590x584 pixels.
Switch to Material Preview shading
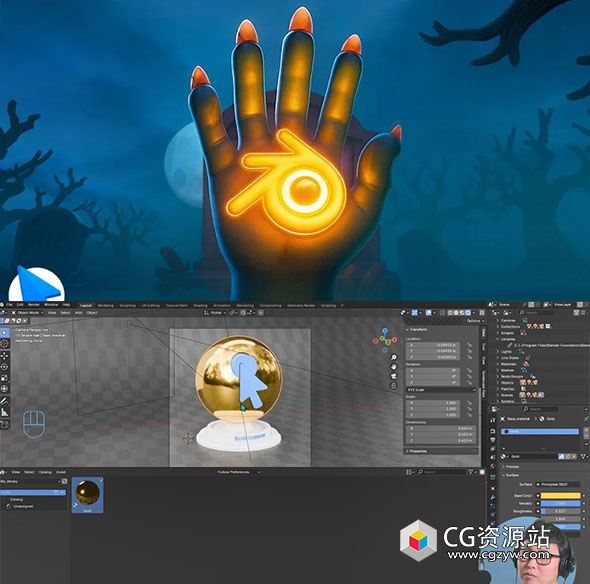[x=462, y=313]
